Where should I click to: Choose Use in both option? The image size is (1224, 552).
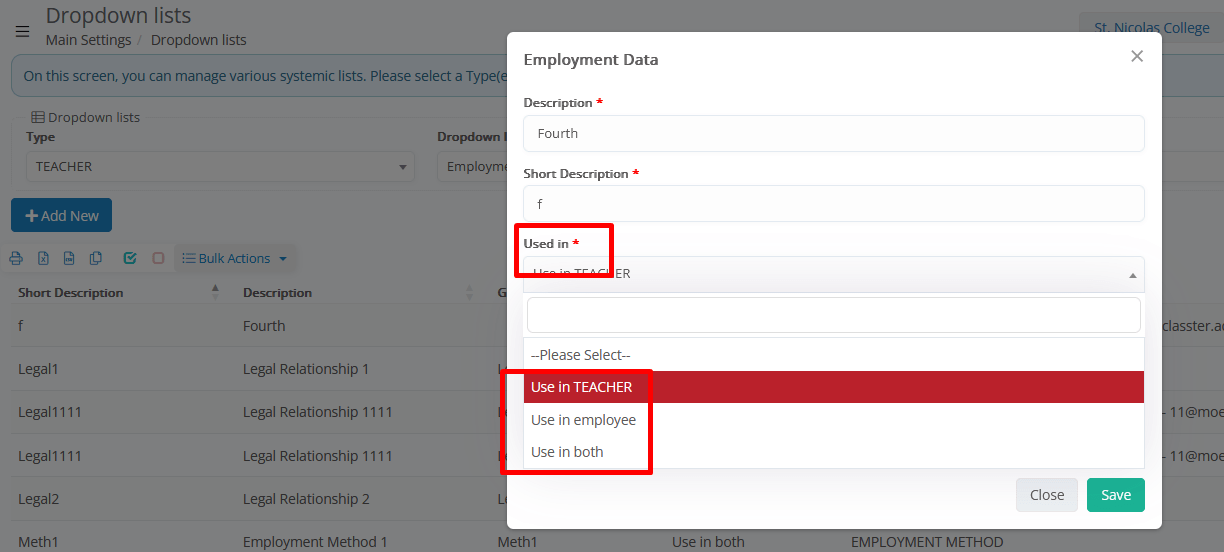pos(567,452)
